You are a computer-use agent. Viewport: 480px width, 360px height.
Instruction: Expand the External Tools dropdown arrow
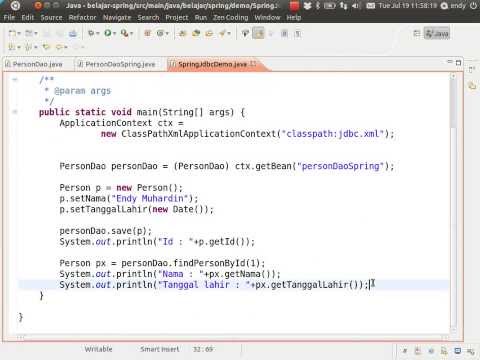click(131, 33)
